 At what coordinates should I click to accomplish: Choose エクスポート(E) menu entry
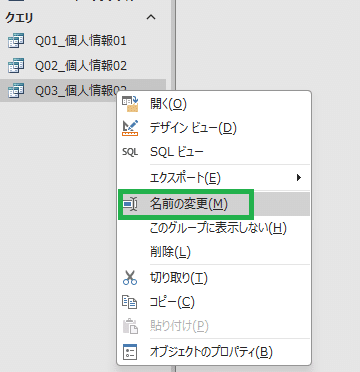pos(214,178)
